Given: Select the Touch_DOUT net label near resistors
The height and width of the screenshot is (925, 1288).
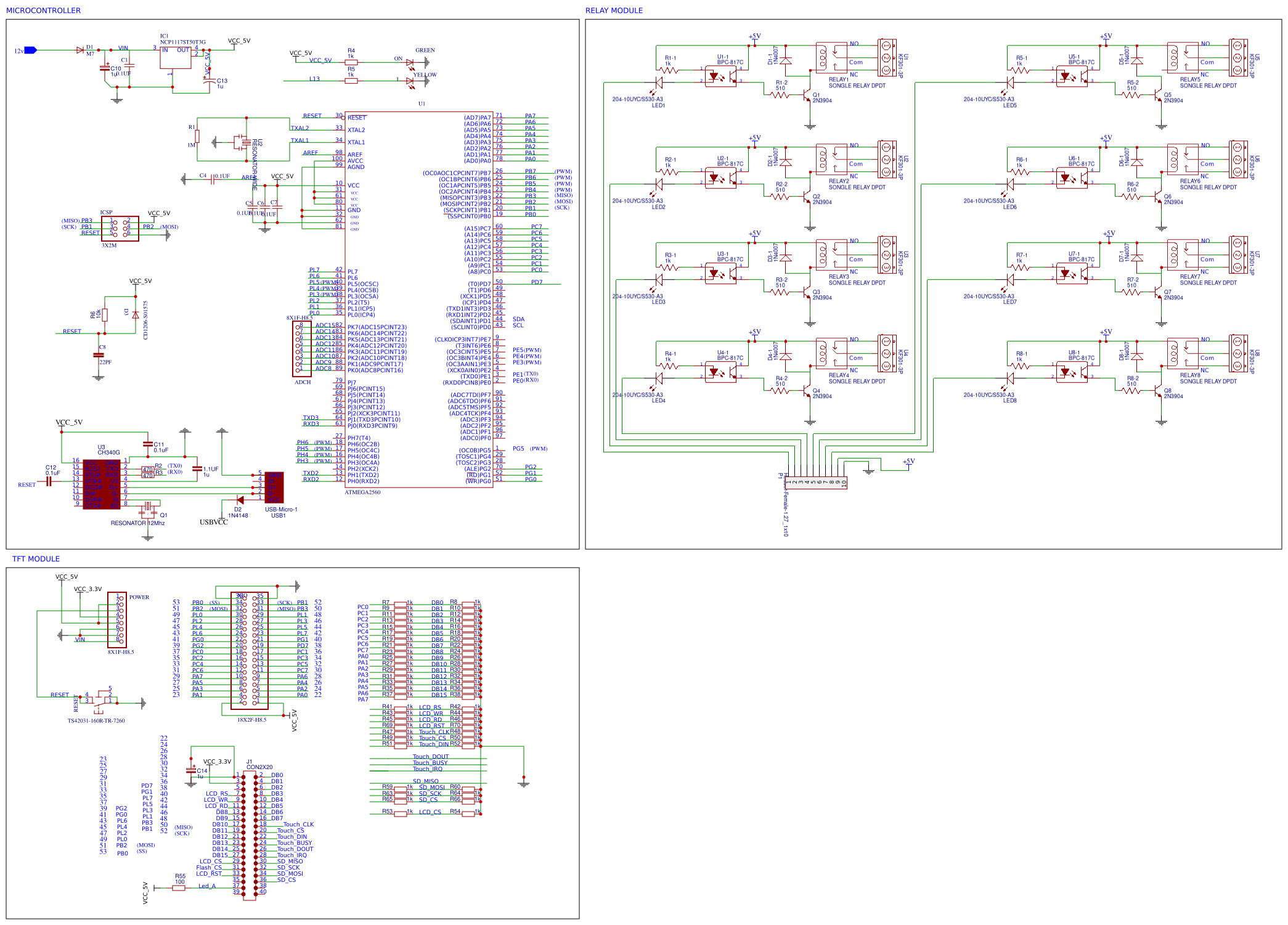Looking at the screenshot, I should pos(431,757).
